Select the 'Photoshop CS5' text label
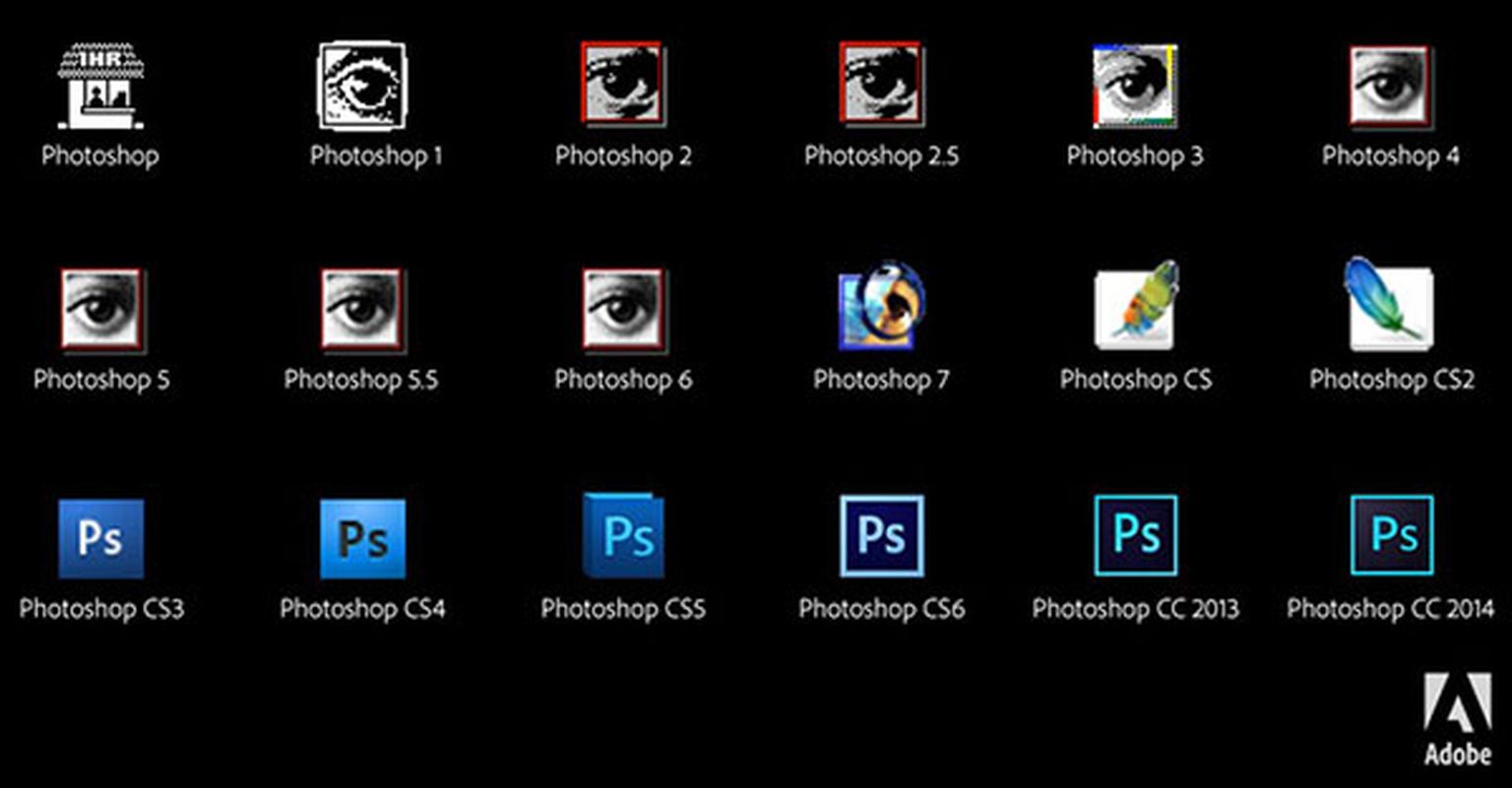This screenshot has width=1512, height=788. (x=623, y=610)
